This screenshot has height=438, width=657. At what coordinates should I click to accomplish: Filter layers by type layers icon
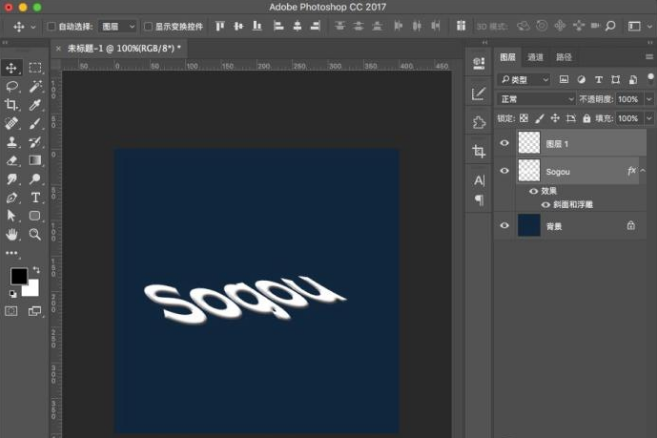[x=598, y=79]
